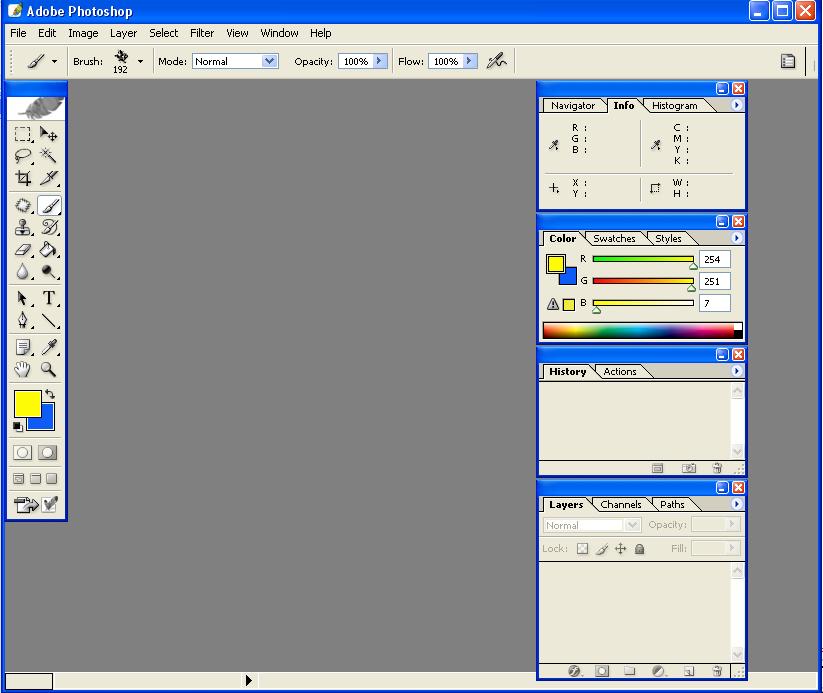Switch to the Navigator tab
823x693 pixels.
tap(573, 106)
